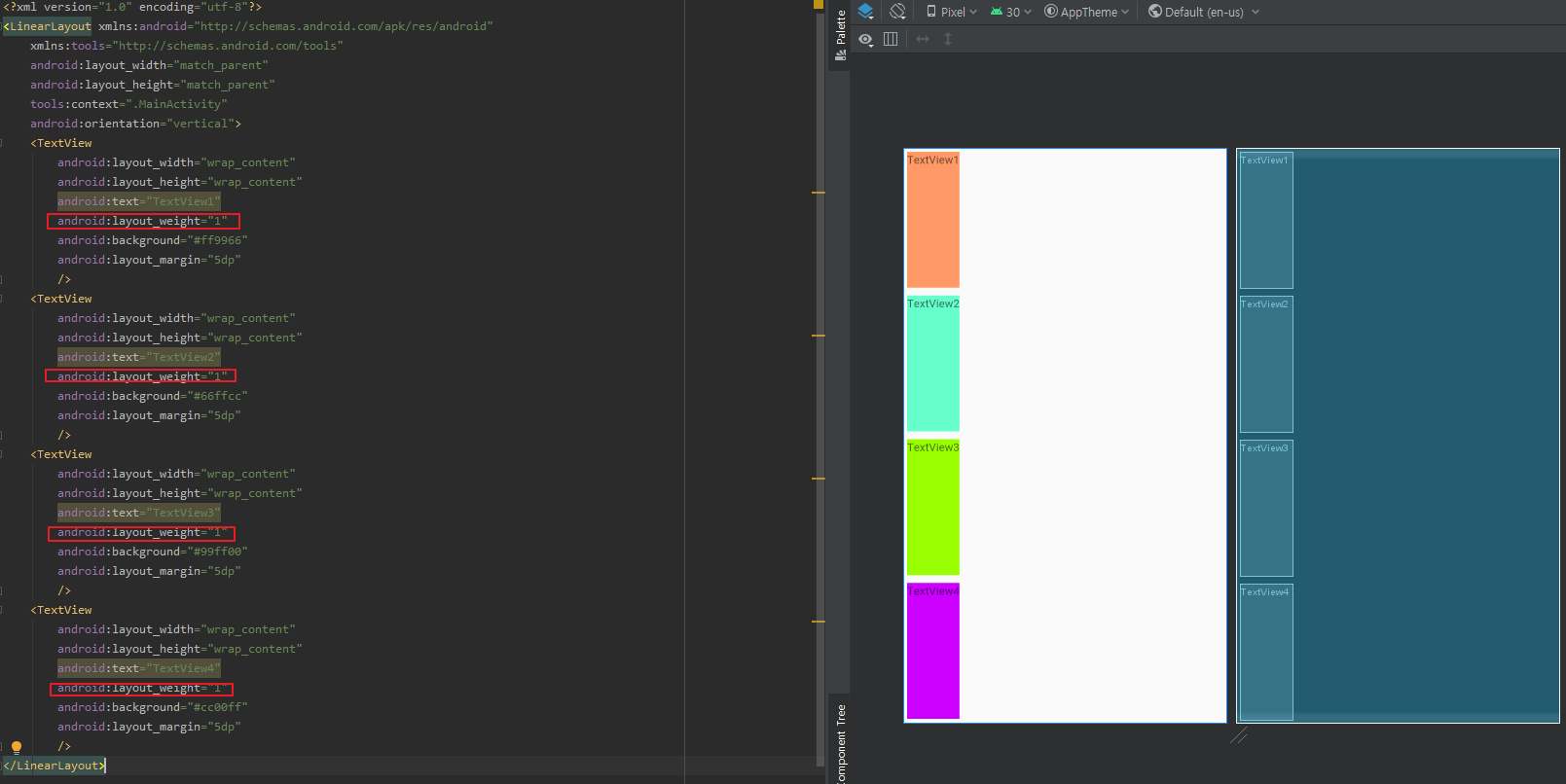Open the Pixel device dropdown

[x=951, y=12]
